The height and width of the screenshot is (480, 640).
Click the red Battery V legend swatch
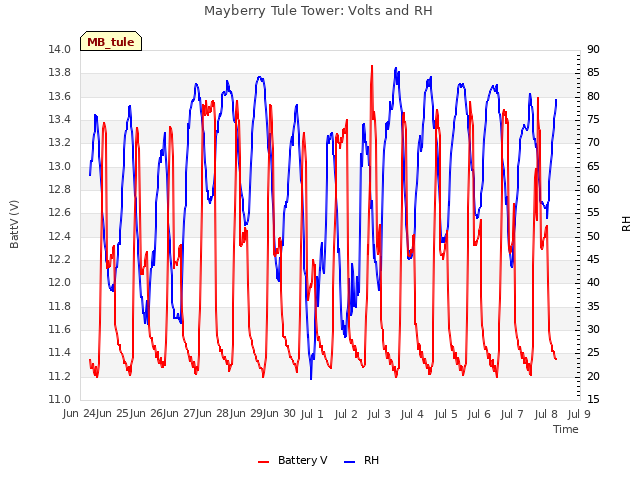pyautogui.click(x=264, y=462)
